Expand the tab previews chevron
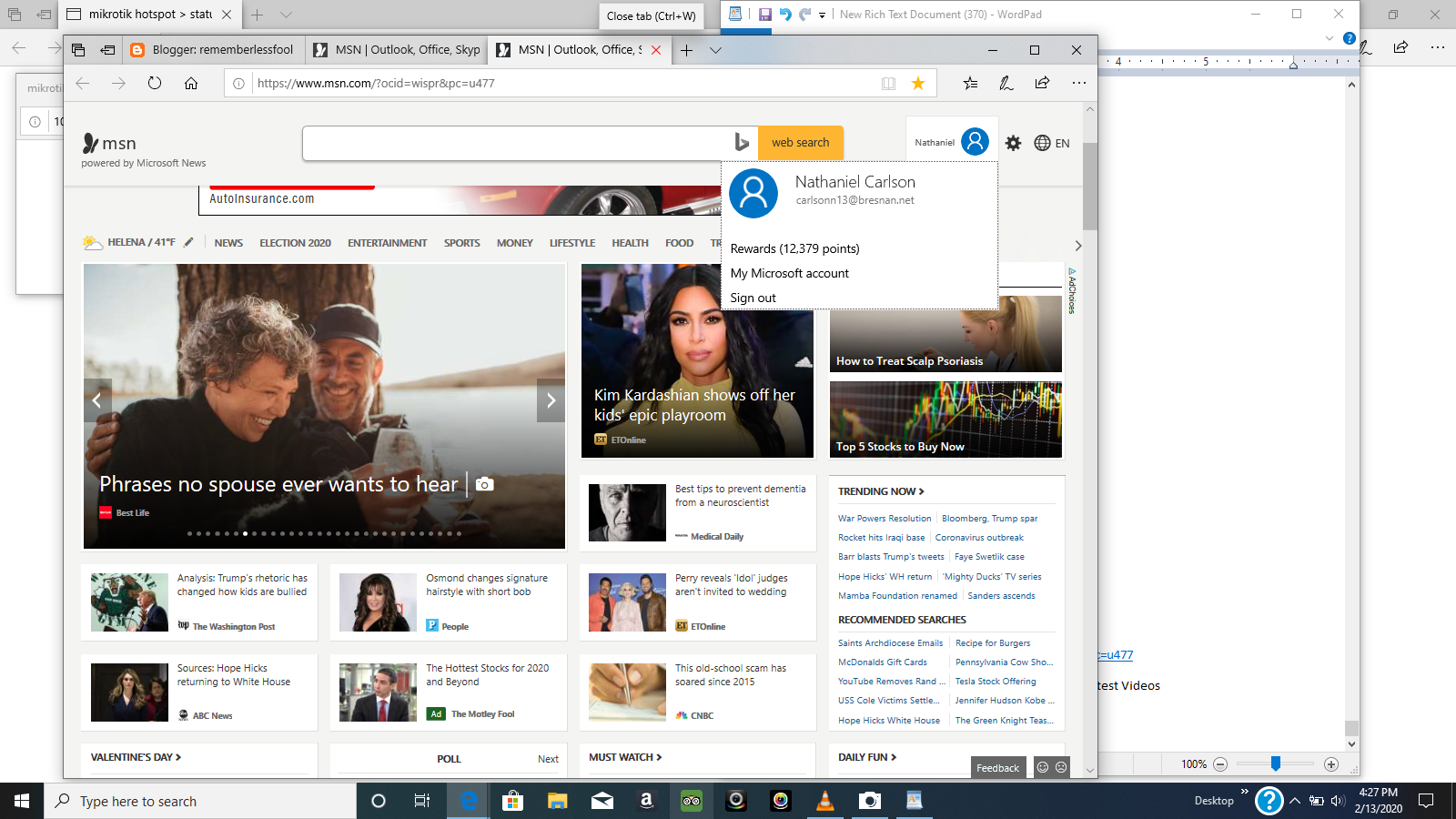The image size is (1456, 819). [716, 50]
